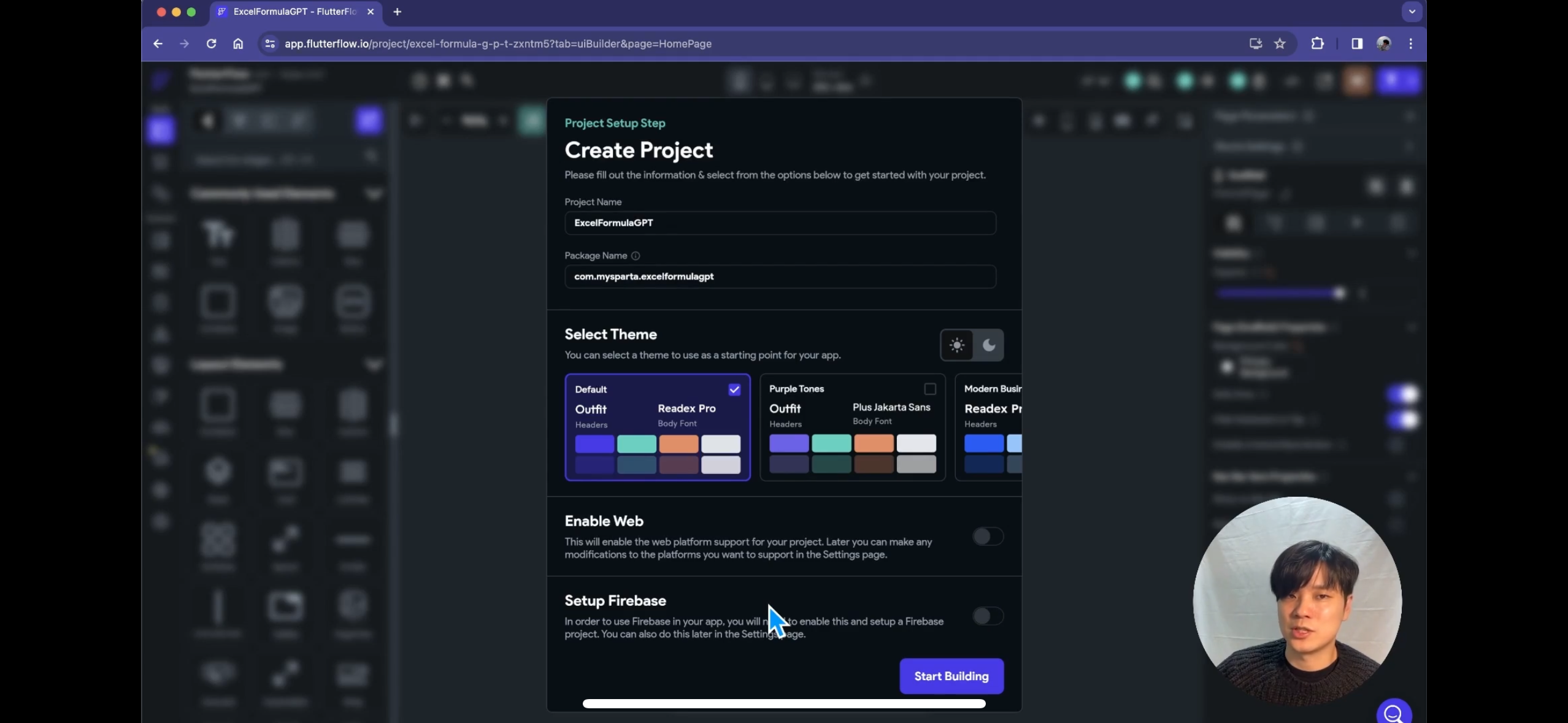Click the orange swatch in Default theme

[x=678, y=443]
